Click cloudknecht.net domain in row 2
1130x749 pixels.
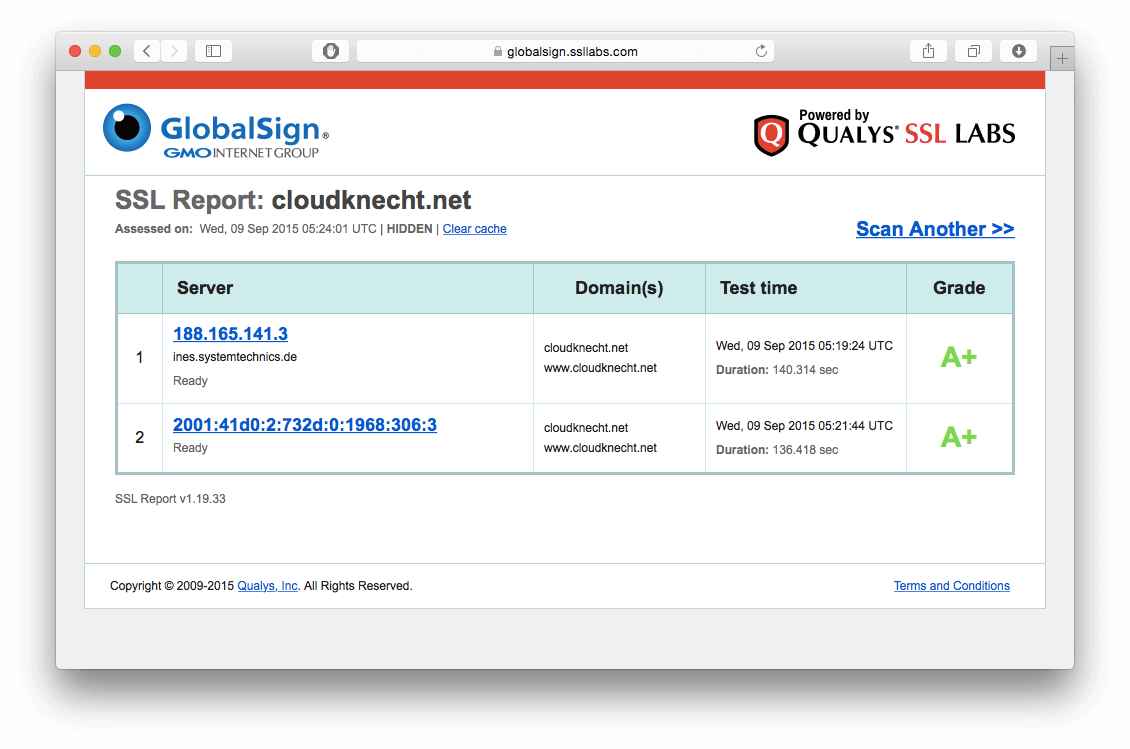tap(586, 427)
